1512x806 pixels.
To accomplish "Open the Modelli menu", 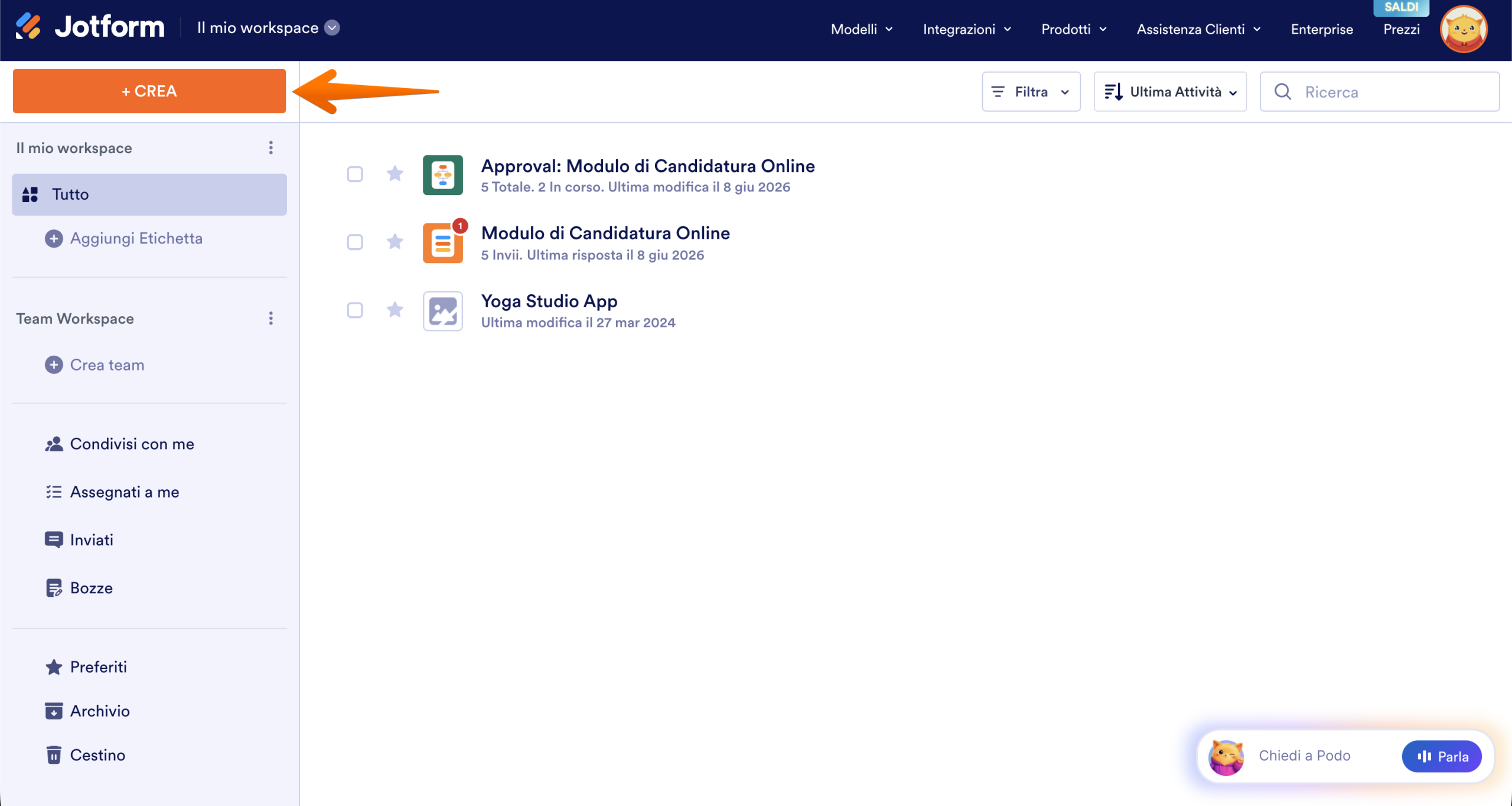I will click(x=862, y=29).
